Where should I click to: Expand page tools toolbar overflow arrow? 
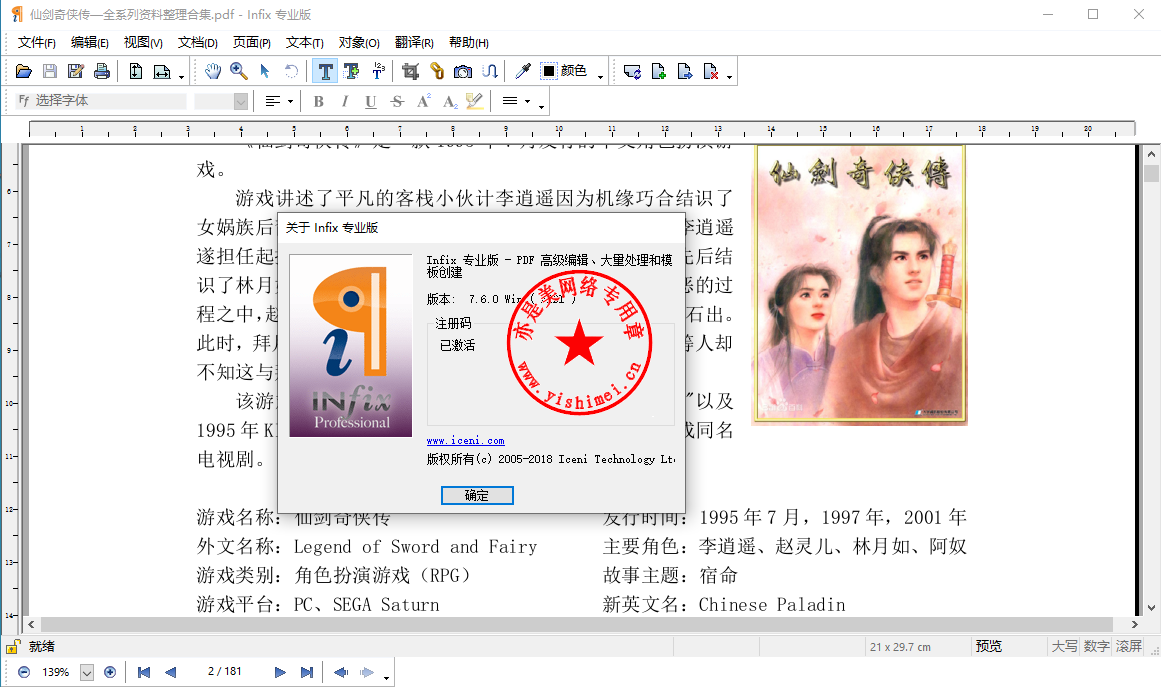(729, 76)
